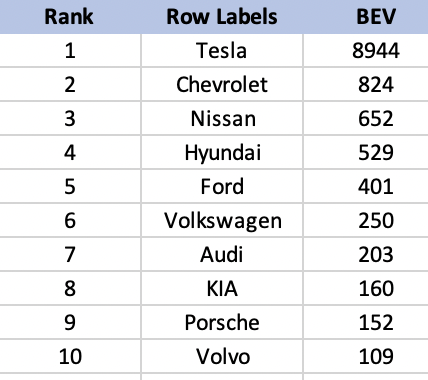Select the Volkswagen cell
Image resolution: width=428 pixels, height=380 pixels.
click(222, 220)
